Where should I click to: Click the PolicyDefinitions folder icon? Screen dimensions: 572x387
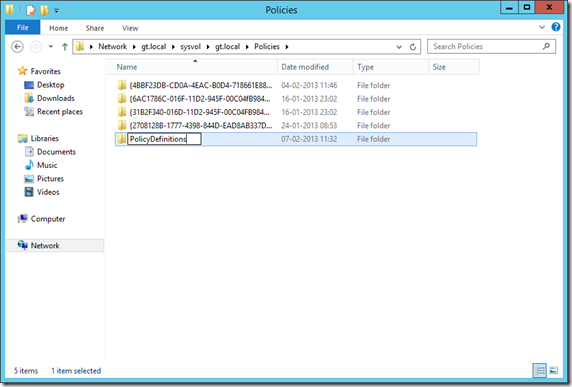[x=121, y=139]
